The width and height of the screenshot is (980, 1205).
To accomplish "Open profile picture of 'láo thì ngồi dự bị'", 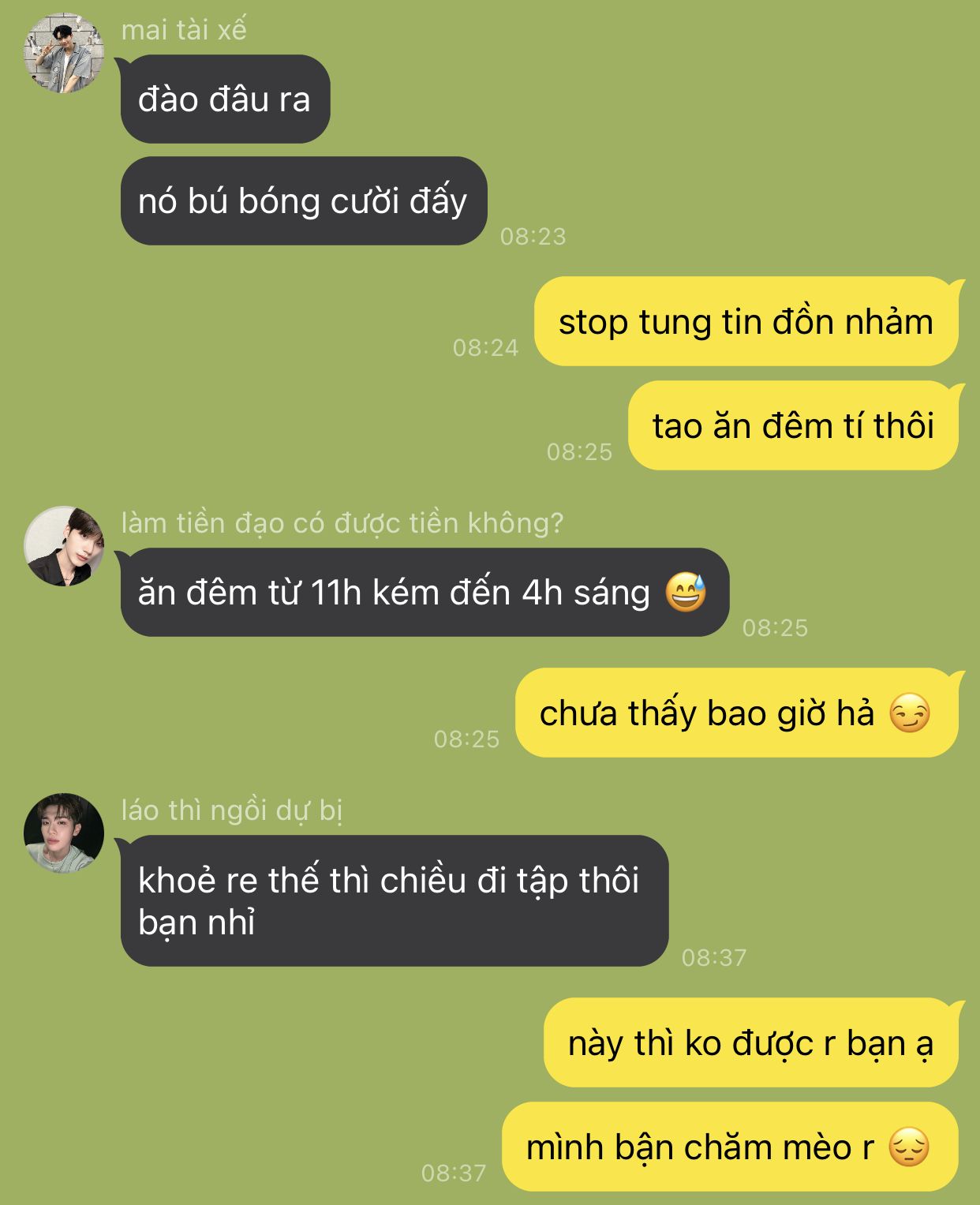I will (64, 833).
